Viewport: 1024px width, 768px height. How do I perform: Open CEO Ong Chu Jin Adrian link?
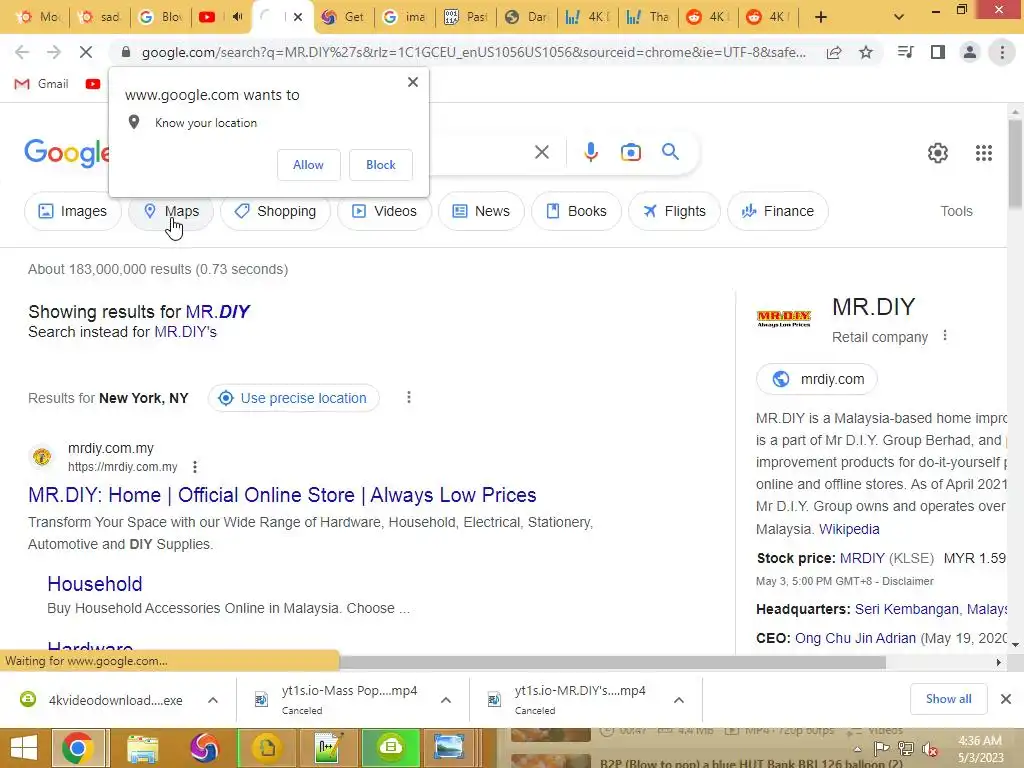[855, 638]
